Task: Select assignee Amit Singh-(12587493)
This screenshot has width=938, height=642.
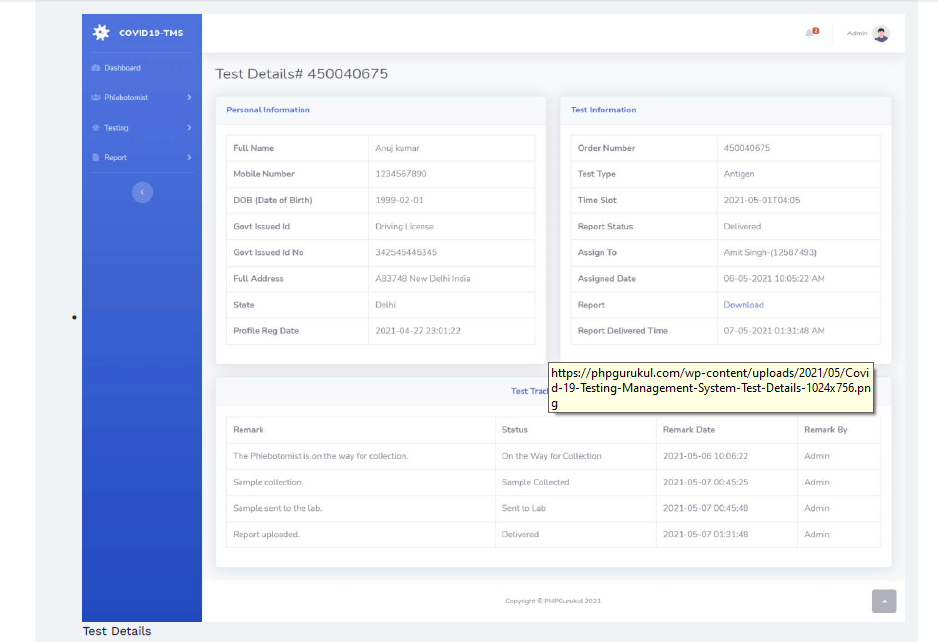Action: tap(770, 252)
